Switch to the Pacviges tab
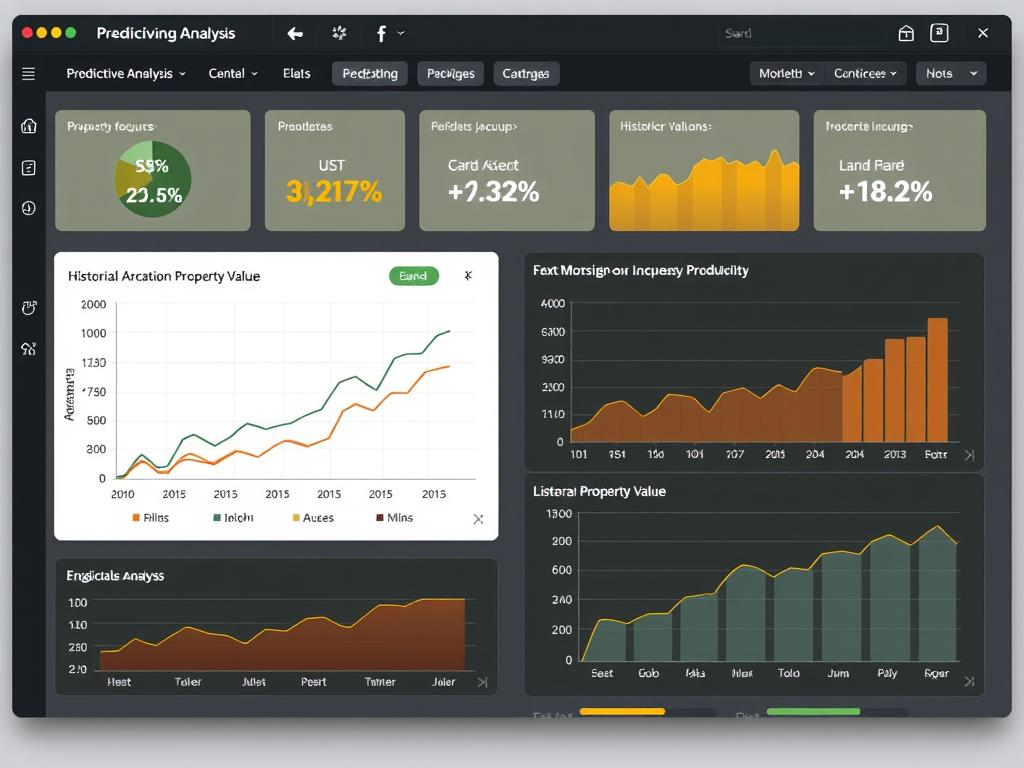The image size is (1024, 768). (450, 73)
